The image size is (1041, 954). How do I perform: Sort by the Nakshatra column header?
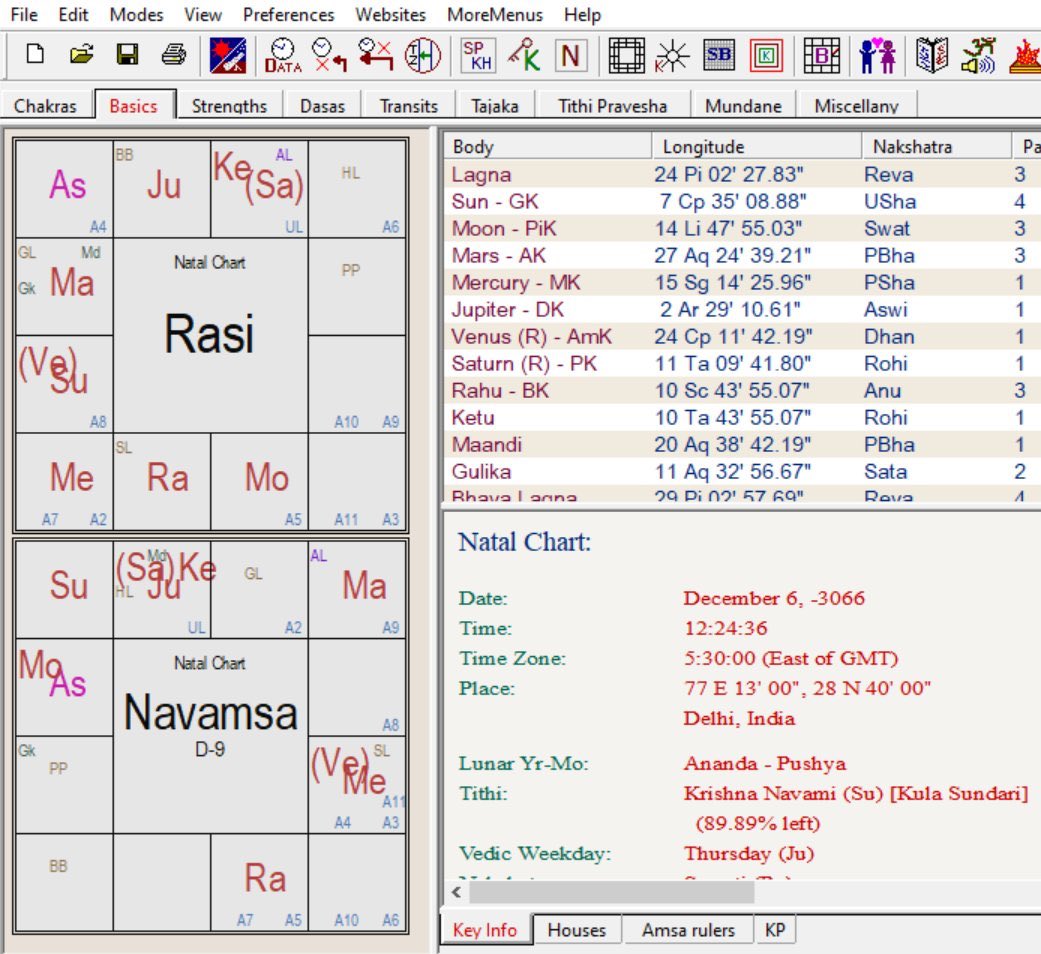936,146
